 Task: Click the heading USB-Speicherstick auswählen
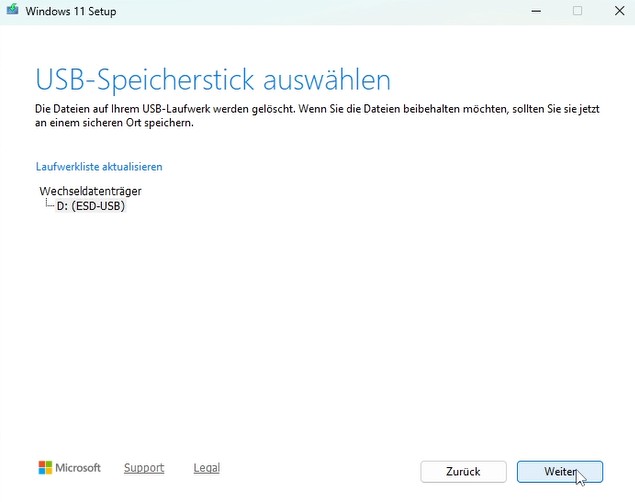[x=213, y=79]
